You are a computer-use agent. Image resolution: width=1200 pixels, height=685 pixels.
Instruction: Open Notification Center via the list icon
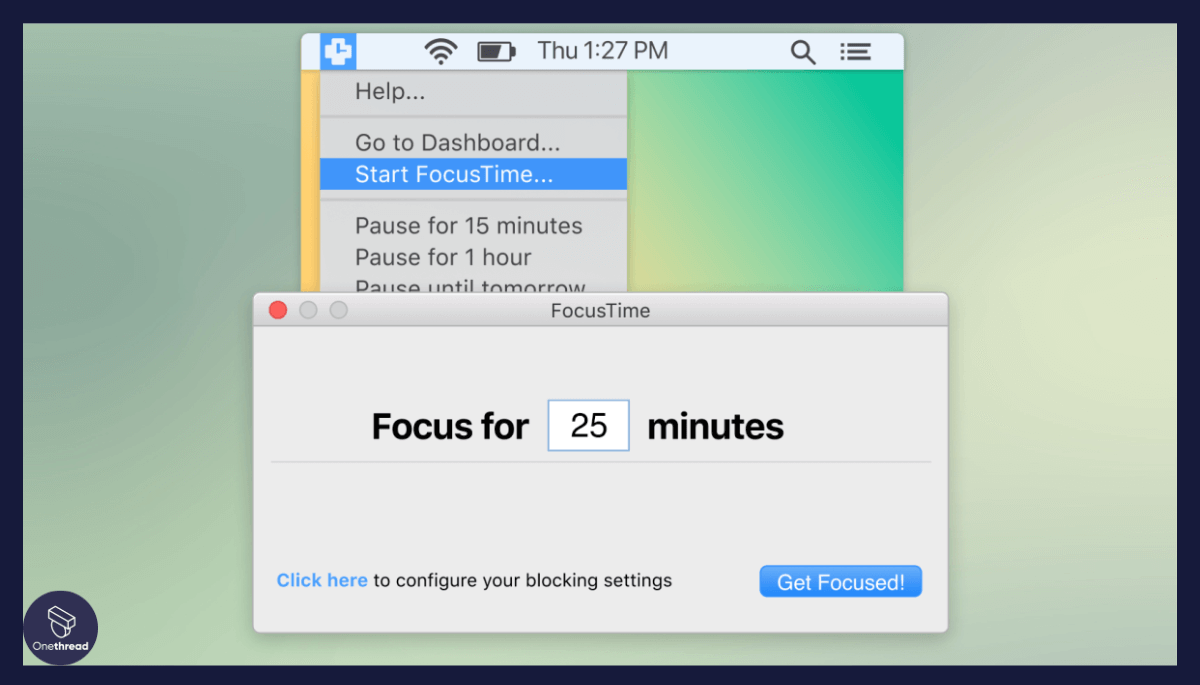coord(856,51)
